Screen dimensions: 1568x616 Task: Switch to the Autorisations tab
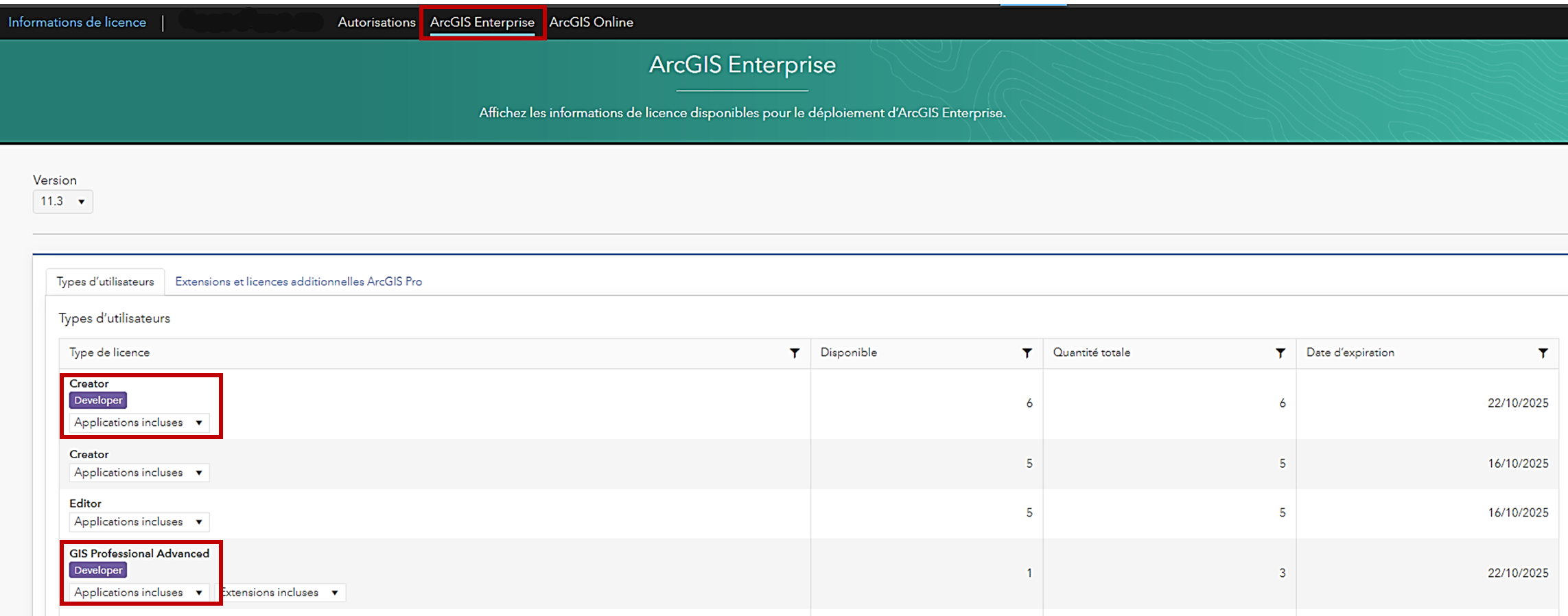tap(376, 22)
